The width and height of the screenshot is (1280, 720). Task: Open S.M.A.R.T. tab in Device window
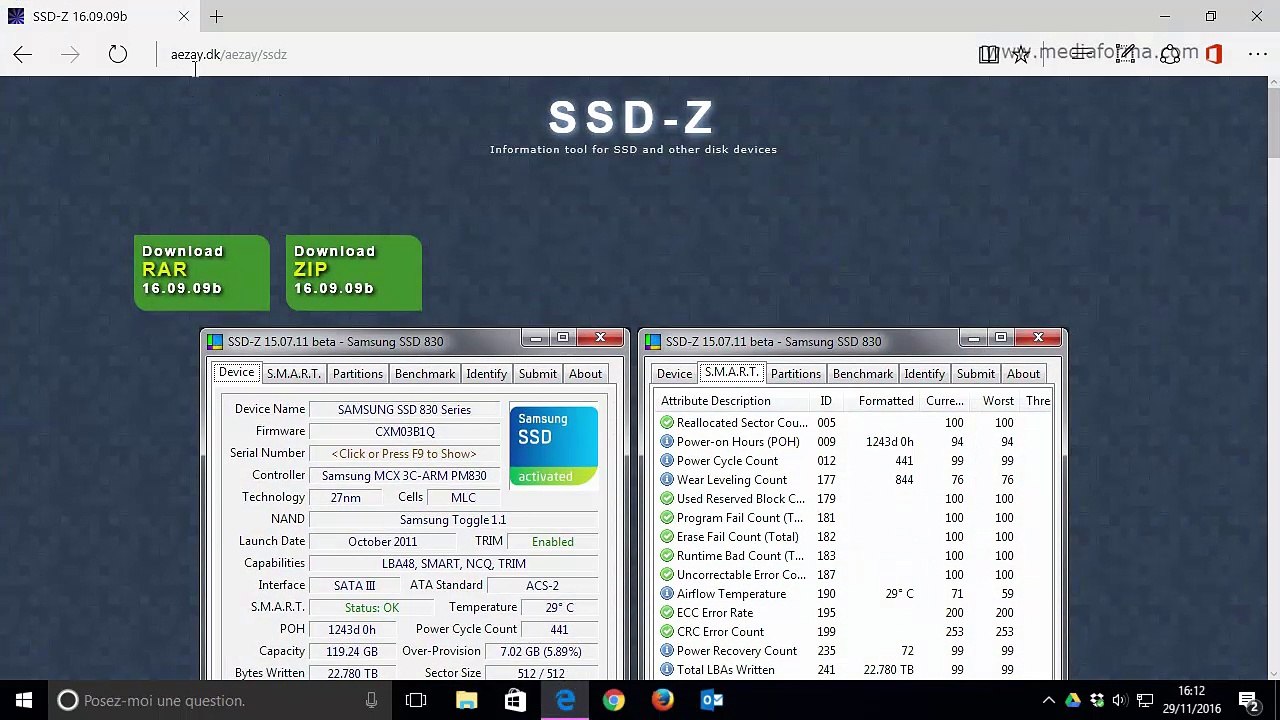tap(293, 373)
